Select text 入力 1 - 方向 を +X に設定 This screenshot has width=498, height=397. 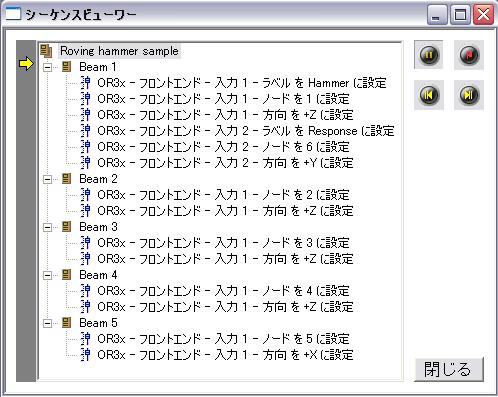(284, 355)
